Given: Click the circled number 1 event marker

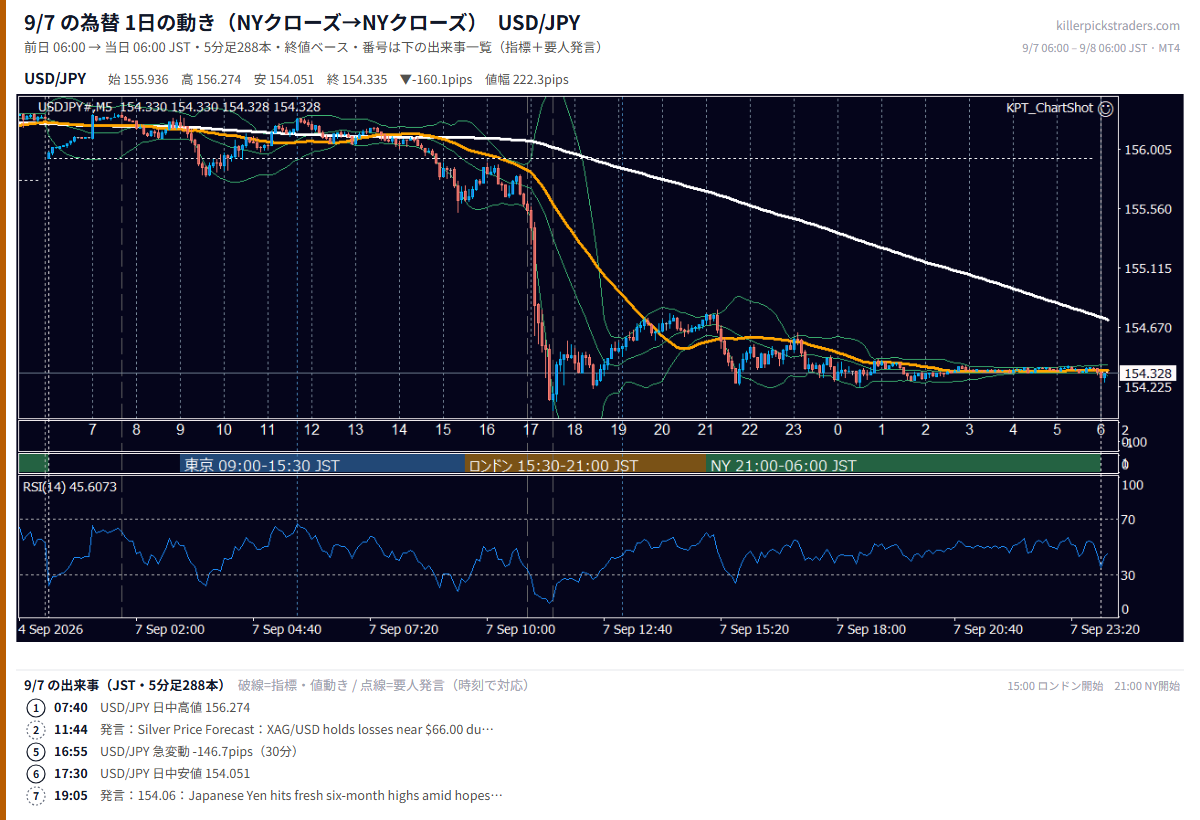Looking at the screenshot, I should click(x=36, y=708).
